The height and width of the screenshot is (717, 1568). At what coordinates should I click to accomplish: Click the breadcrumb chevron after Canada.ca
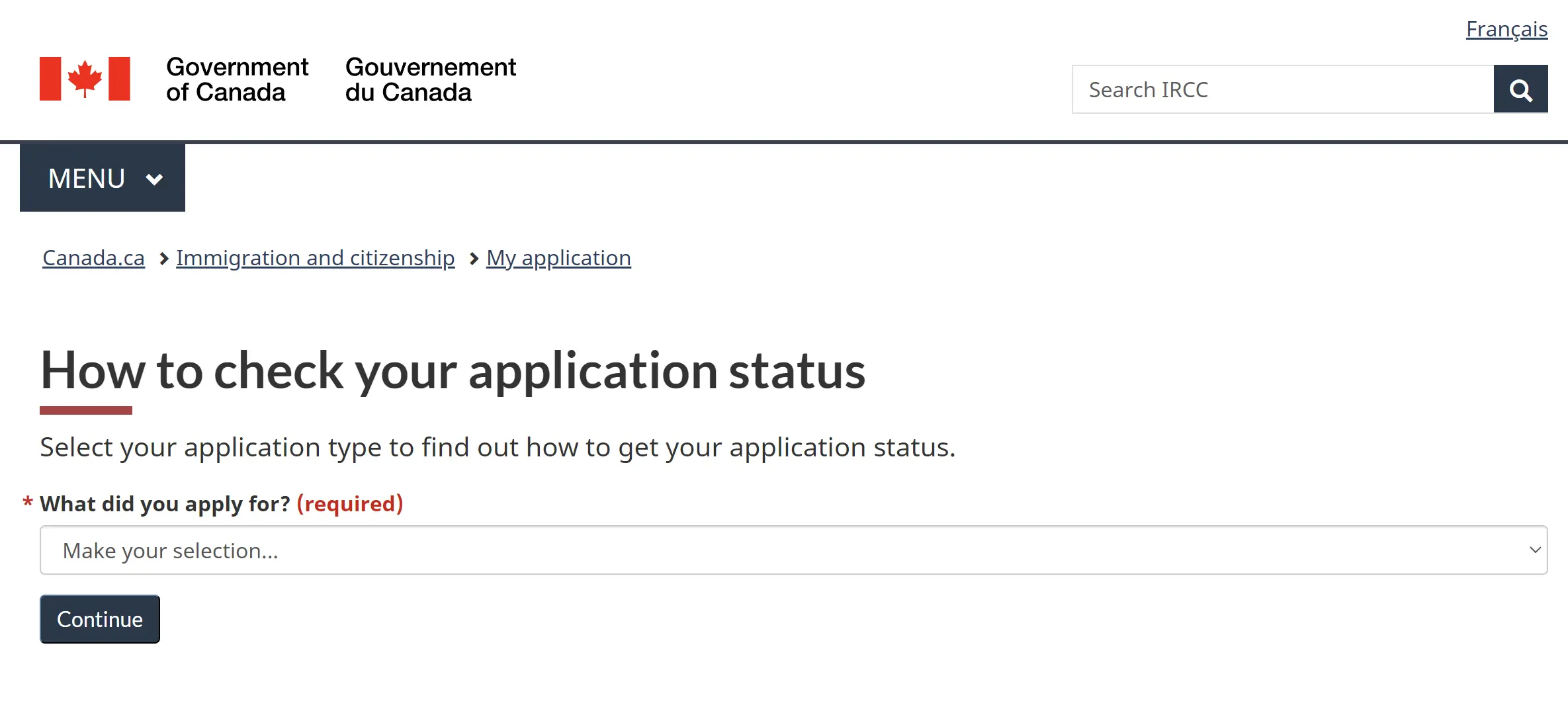163,259
